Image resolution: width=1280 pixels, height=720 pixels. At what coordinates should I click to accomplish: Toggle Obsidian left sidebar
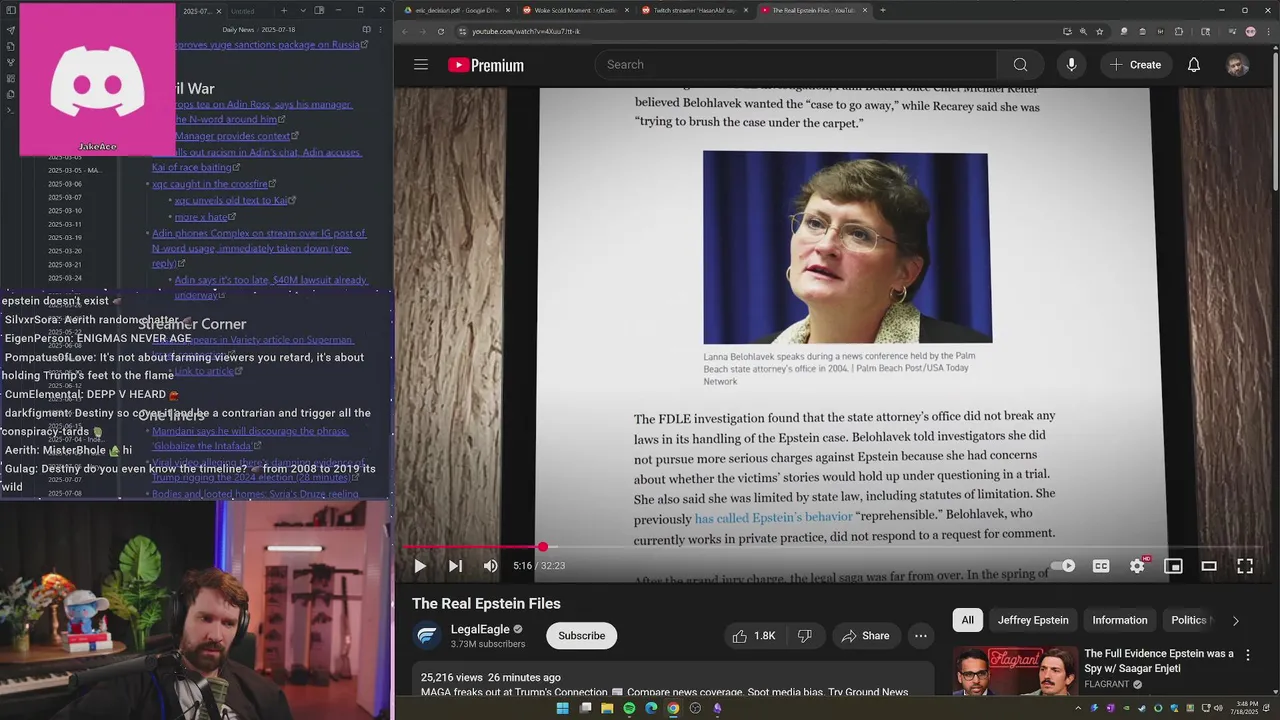pos(10,11)
